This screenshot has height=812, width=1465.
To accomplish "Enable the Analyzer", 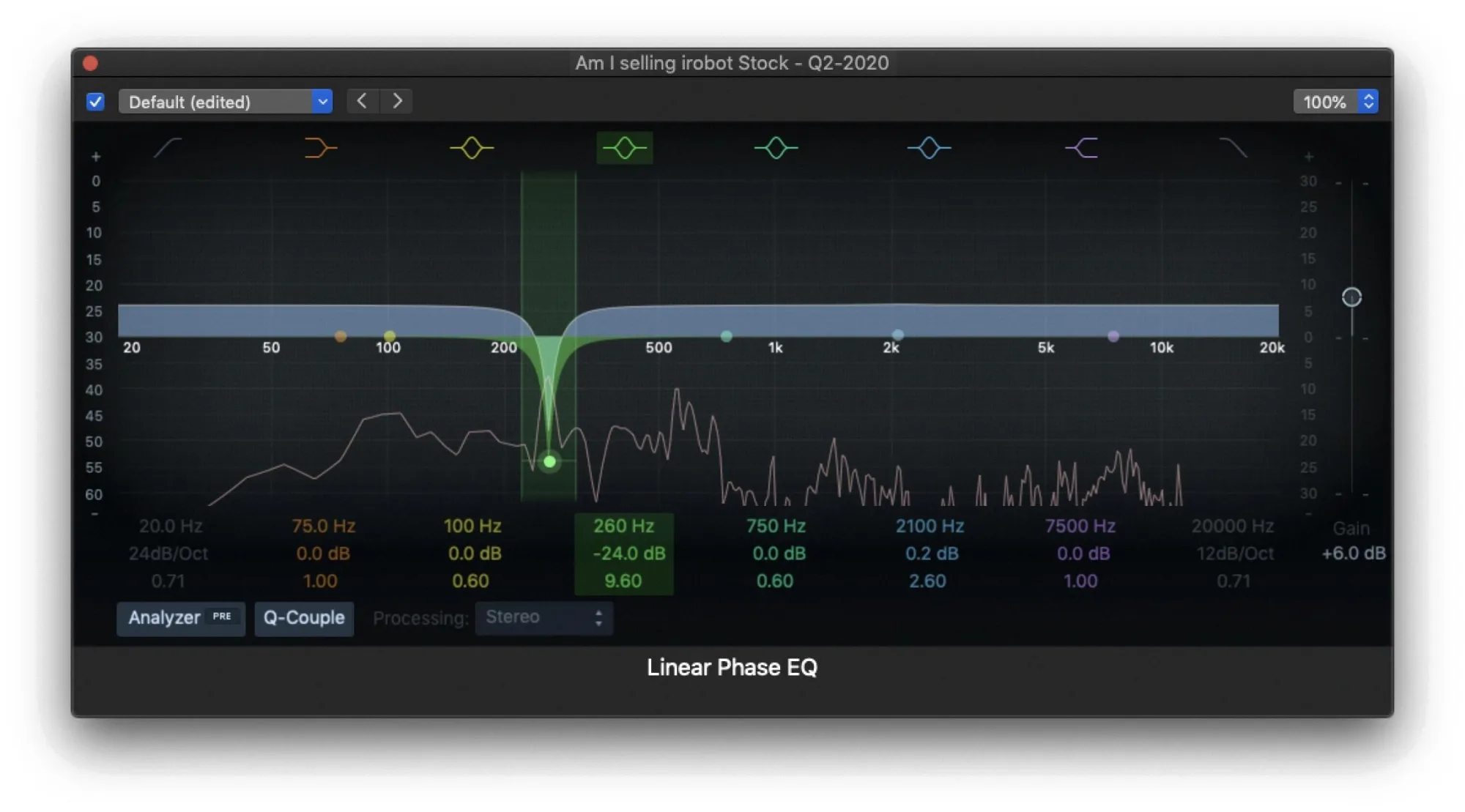I will tap(180, 619).
